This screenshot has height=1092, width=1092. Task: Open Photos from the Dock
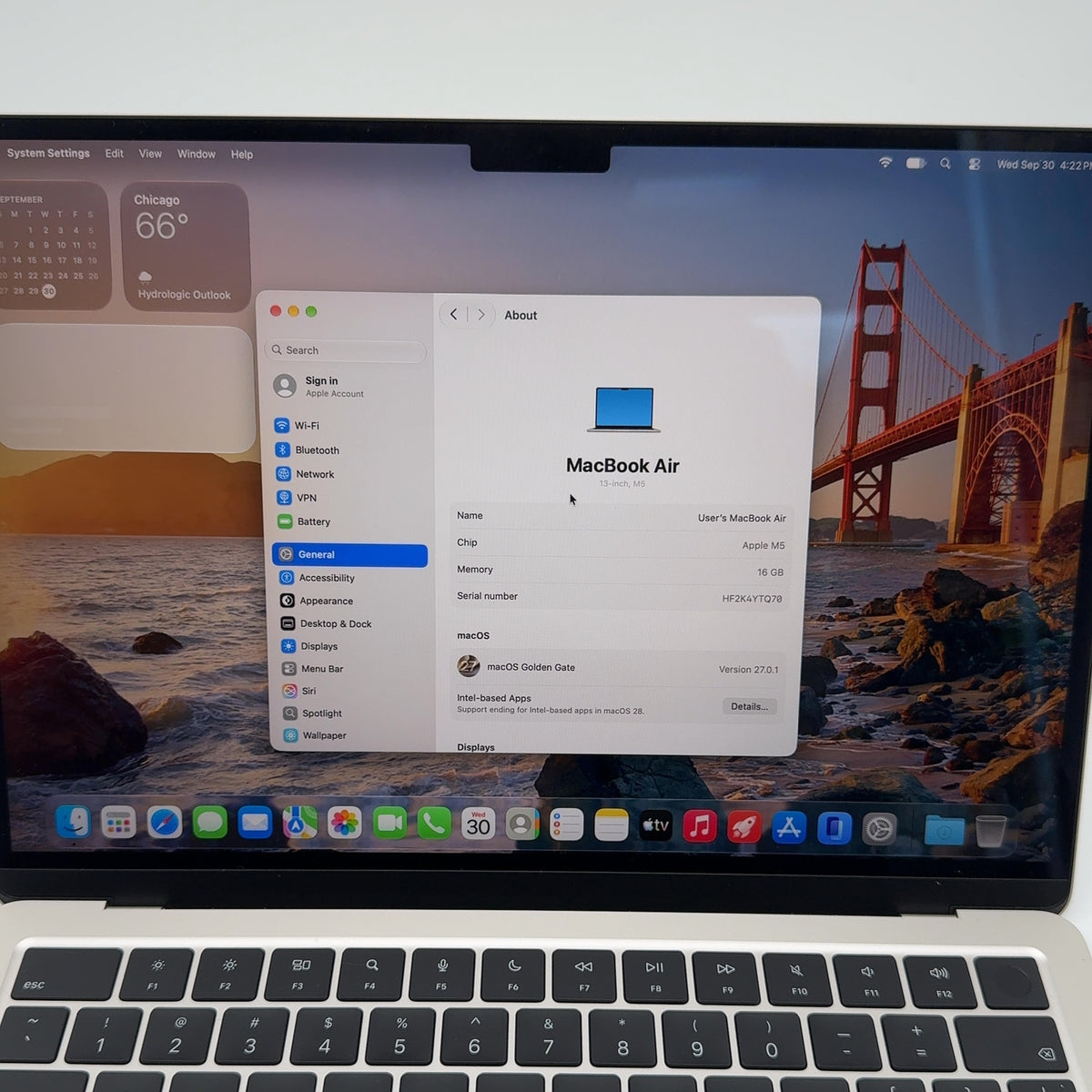tap(344, 824)
